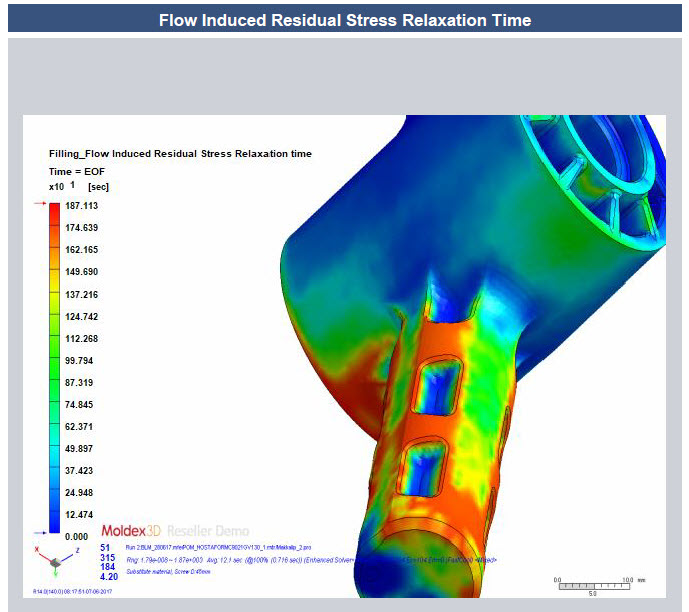
Task: Click the '[sec]' unit label
Action: (98, 186)
